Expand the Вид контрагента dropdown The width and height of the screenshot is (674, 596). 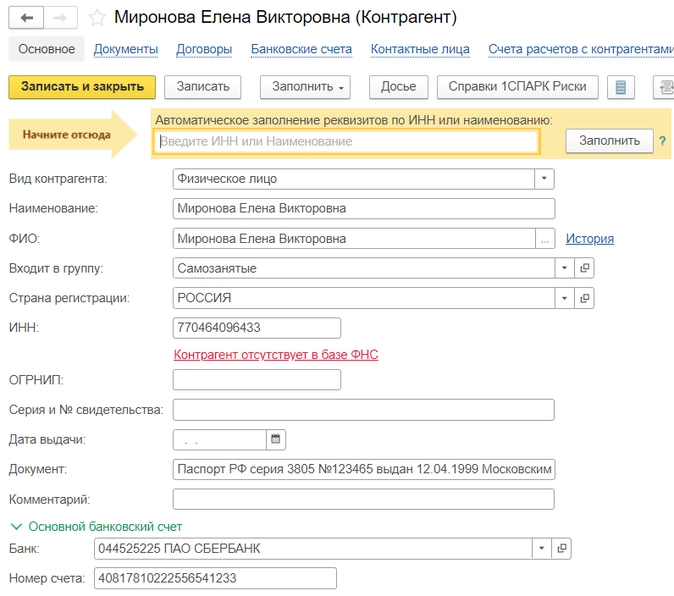pyautogui.click(x=544, y=179)
